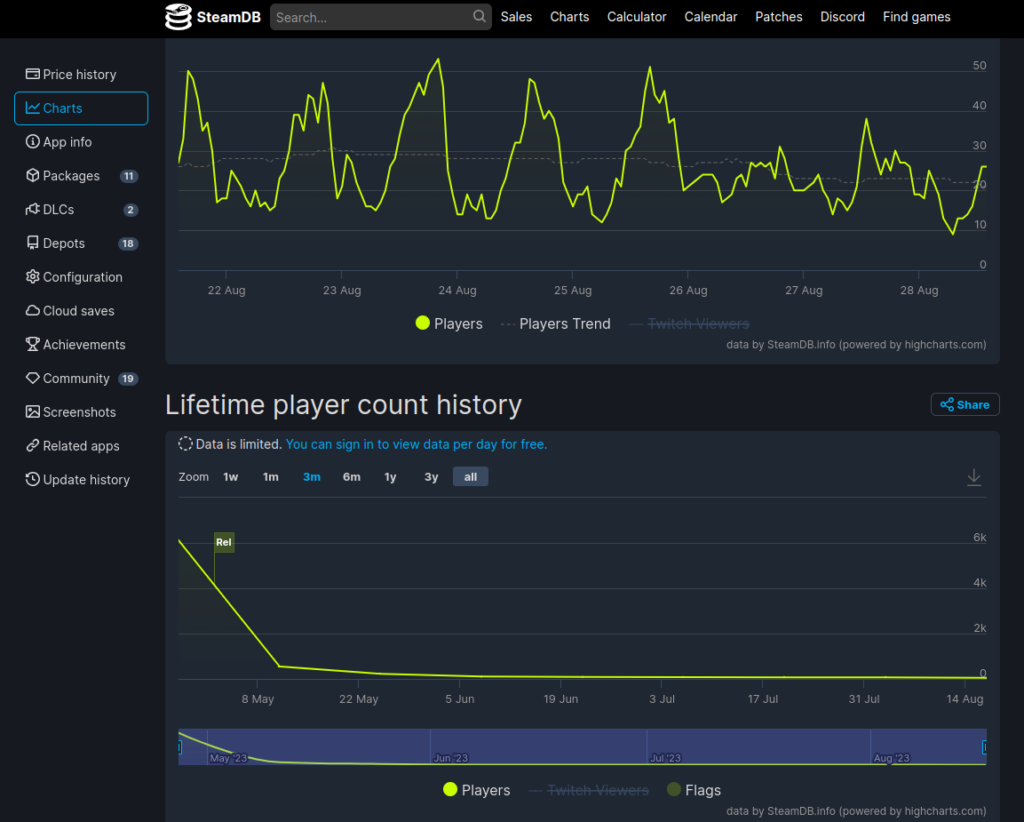Click the Configuration gear icon

click(x=33, y=277)
